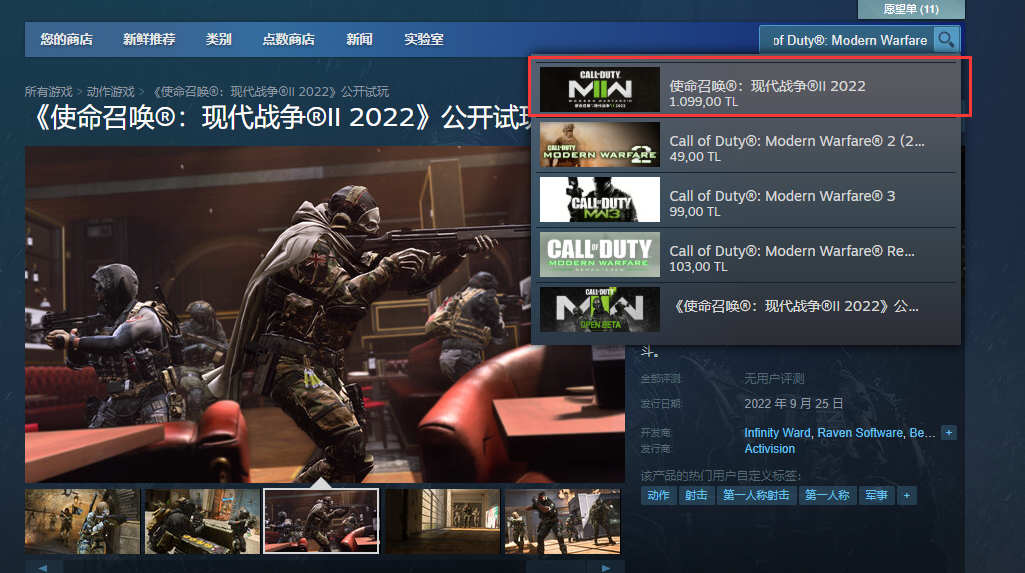Click the search magnifier icon
This screenshot has width=1025, height=573.
click(946, 40)
